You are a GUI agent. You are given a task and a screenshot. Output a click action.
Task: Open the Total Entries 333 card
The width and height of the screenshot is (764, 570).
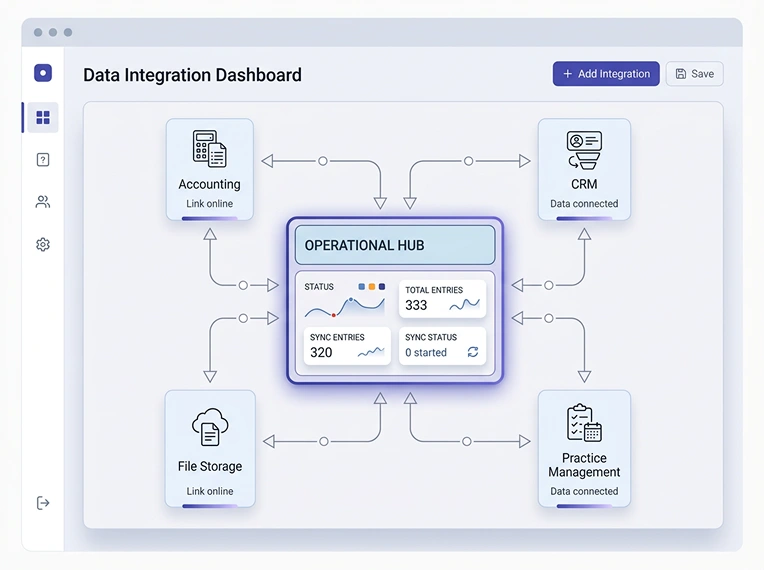[x=442, y=299]
